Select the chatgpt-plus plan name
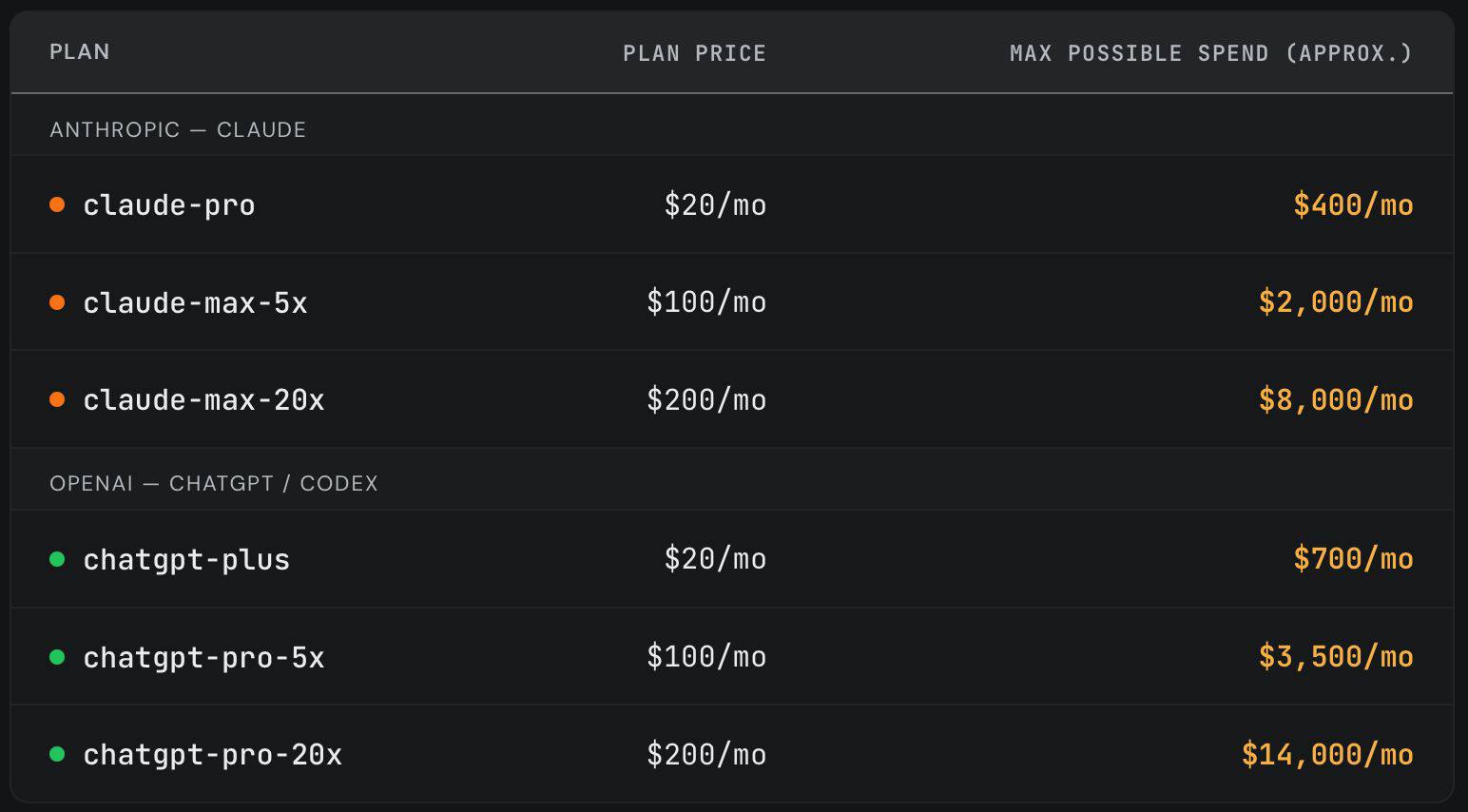This screenshot has width=1468, height=812. pyautogui.click(x=186, y=559)
